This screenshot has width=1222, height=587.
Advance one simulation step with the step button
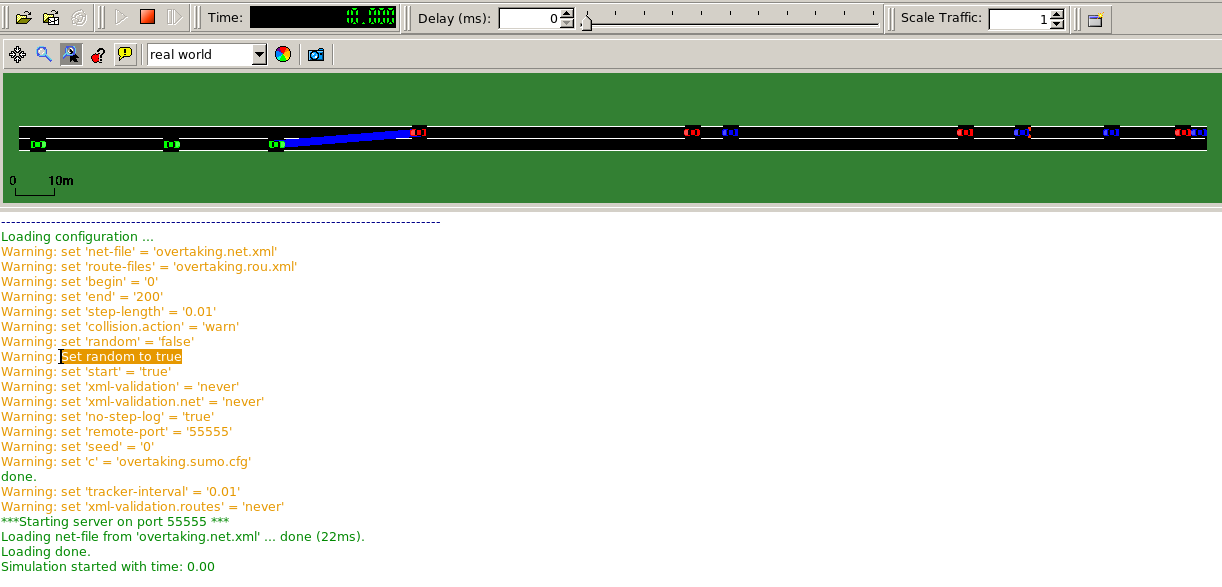(173, 18)
